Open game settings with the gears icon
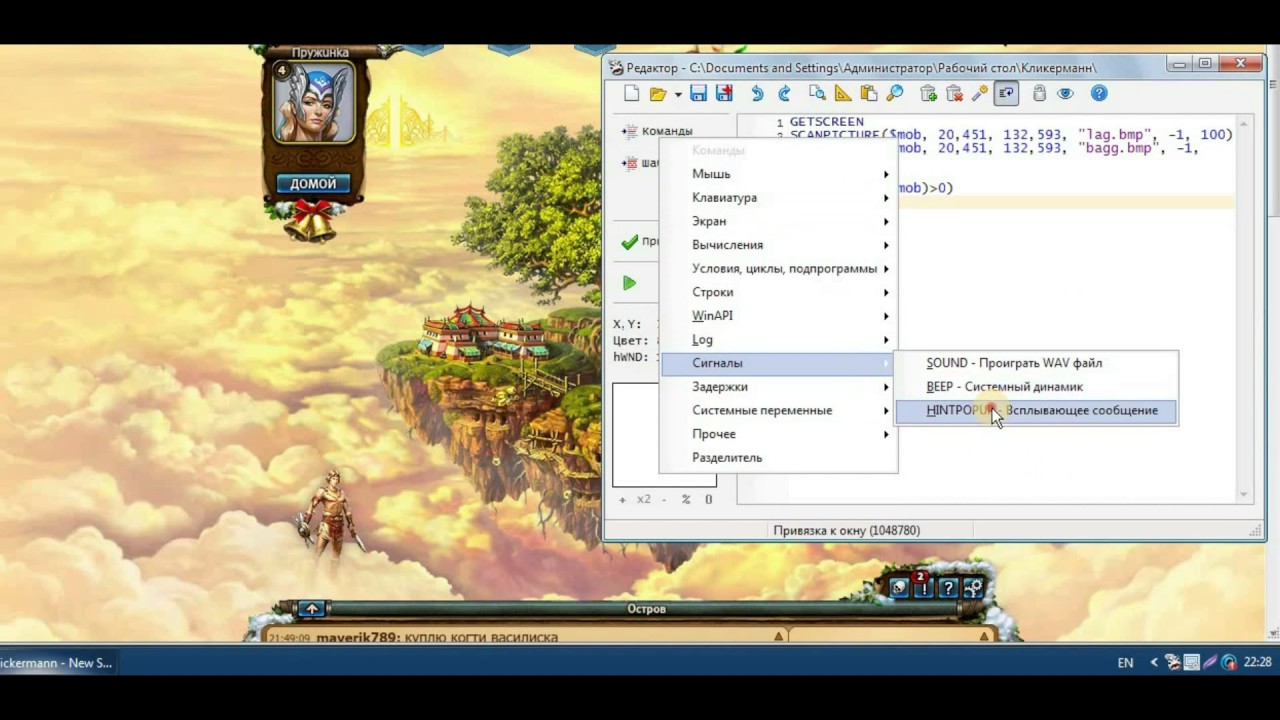Screen dimensions: 1280x720 pos(972,588)
